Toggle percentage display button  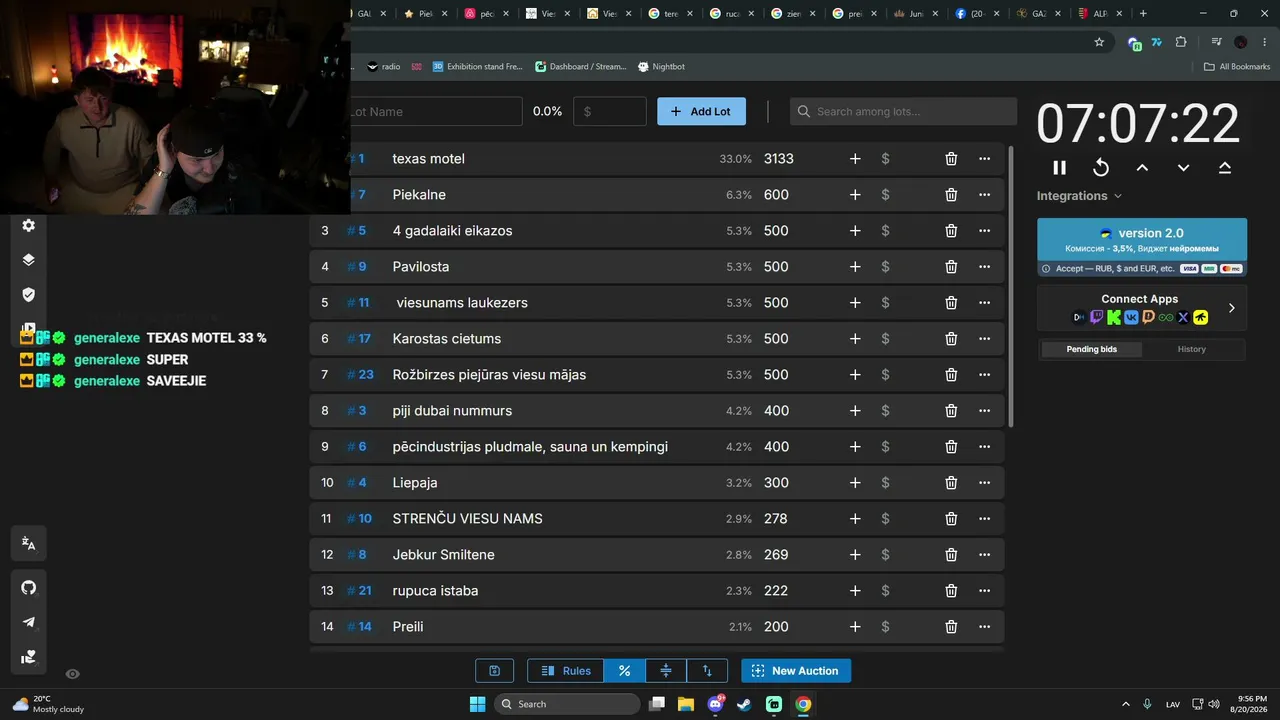(x=624, y=671)
